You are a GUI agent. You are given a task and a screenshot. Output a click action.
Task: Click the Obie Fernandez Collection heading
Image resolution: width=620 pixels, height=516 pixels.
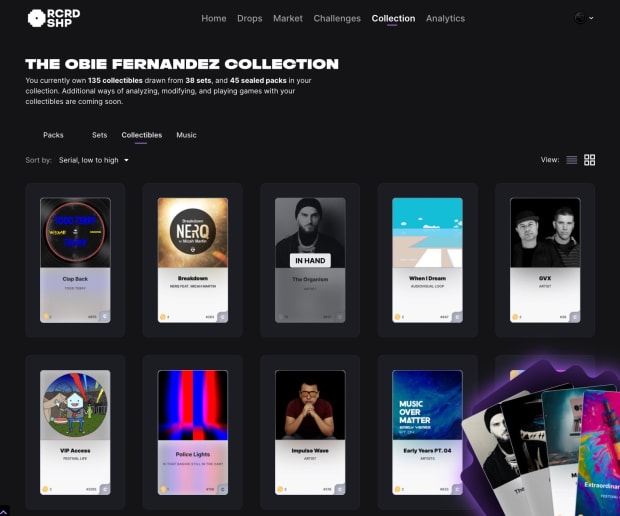coord(182,64)
